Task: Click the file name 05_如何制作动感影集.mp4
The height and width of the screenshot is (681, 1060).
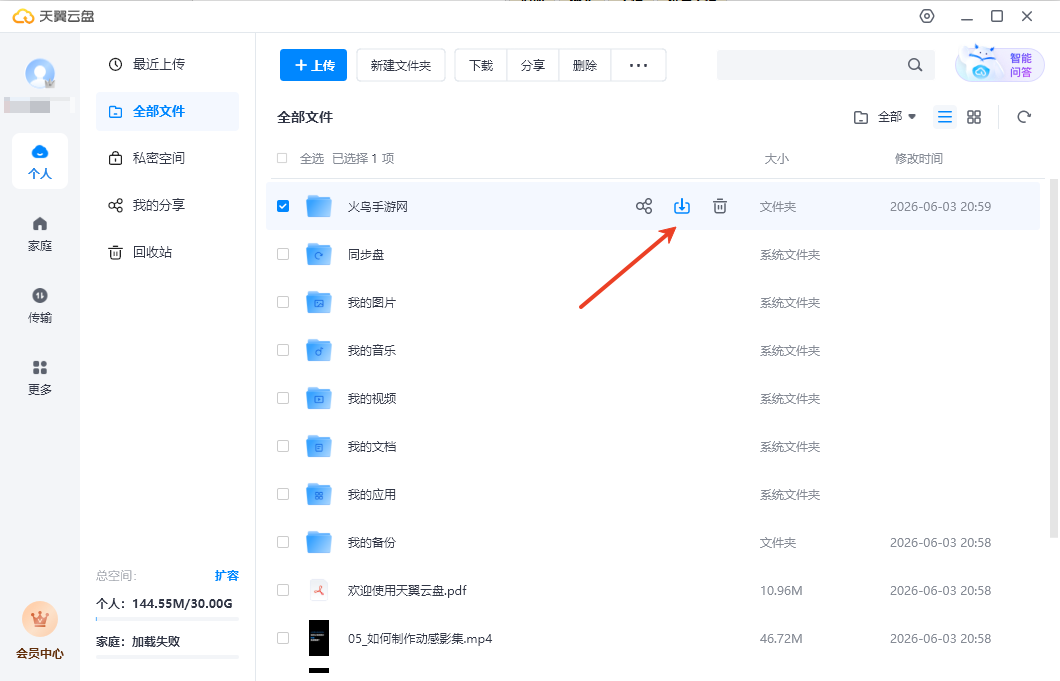Action: pos(420,638)
